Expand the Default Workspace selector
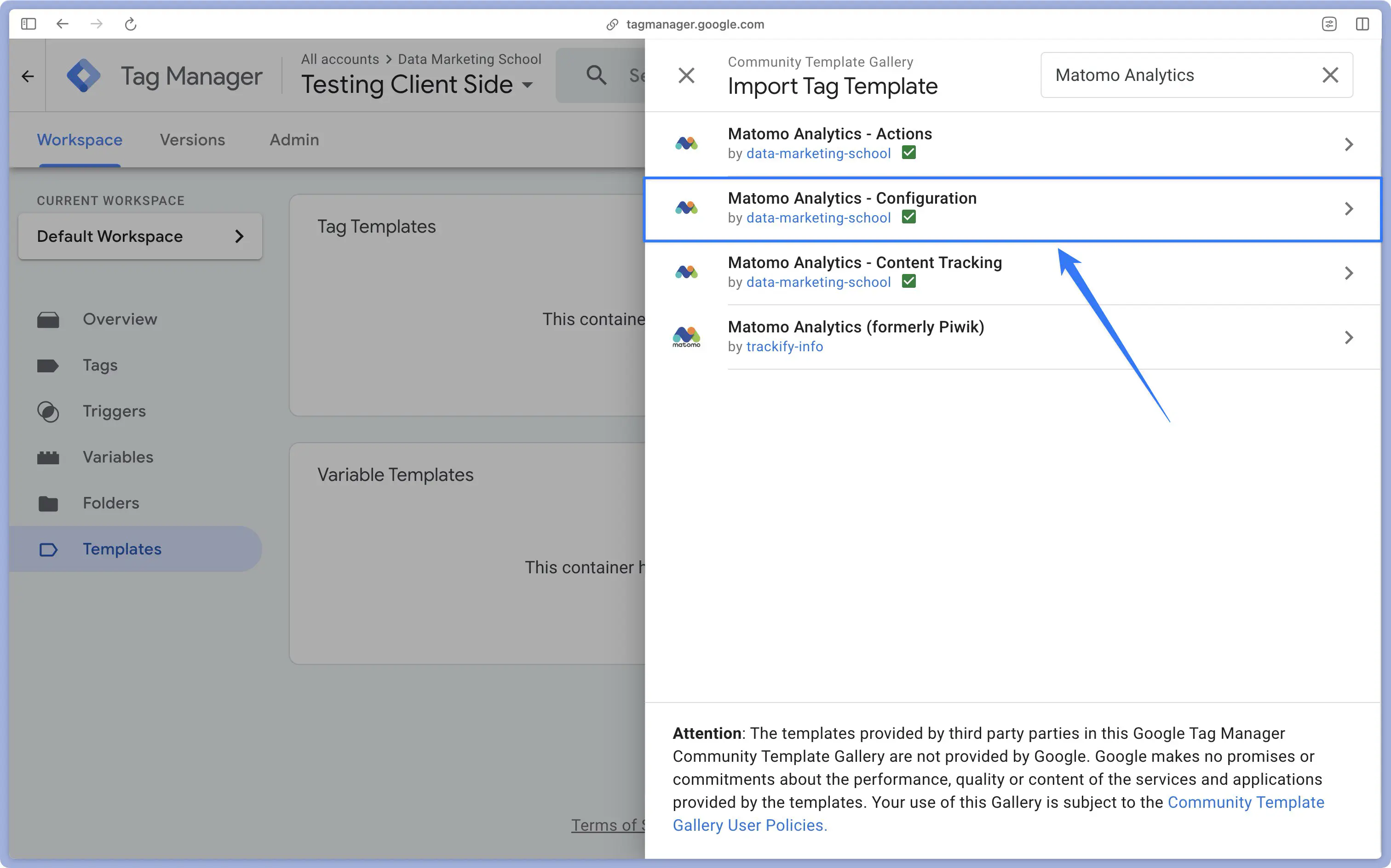The height and width of the screenshot is (868, 1391). click(140, 236)
